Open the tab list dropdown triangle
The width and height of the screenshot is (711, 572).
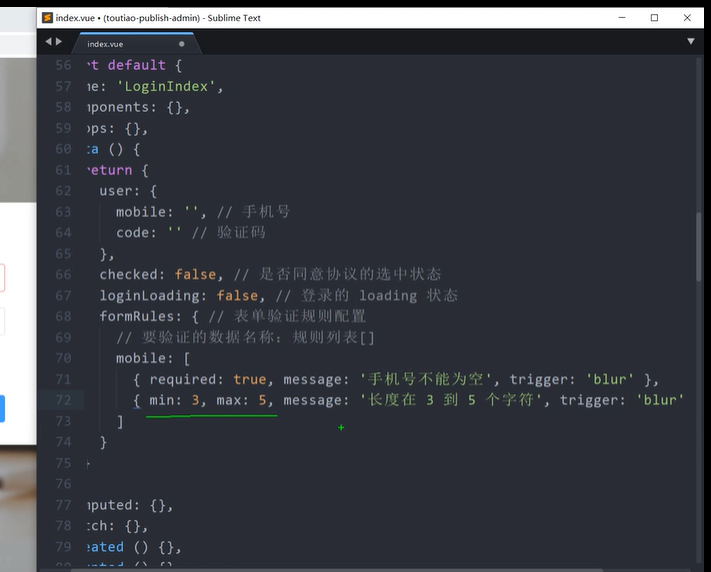click(691, 41)
